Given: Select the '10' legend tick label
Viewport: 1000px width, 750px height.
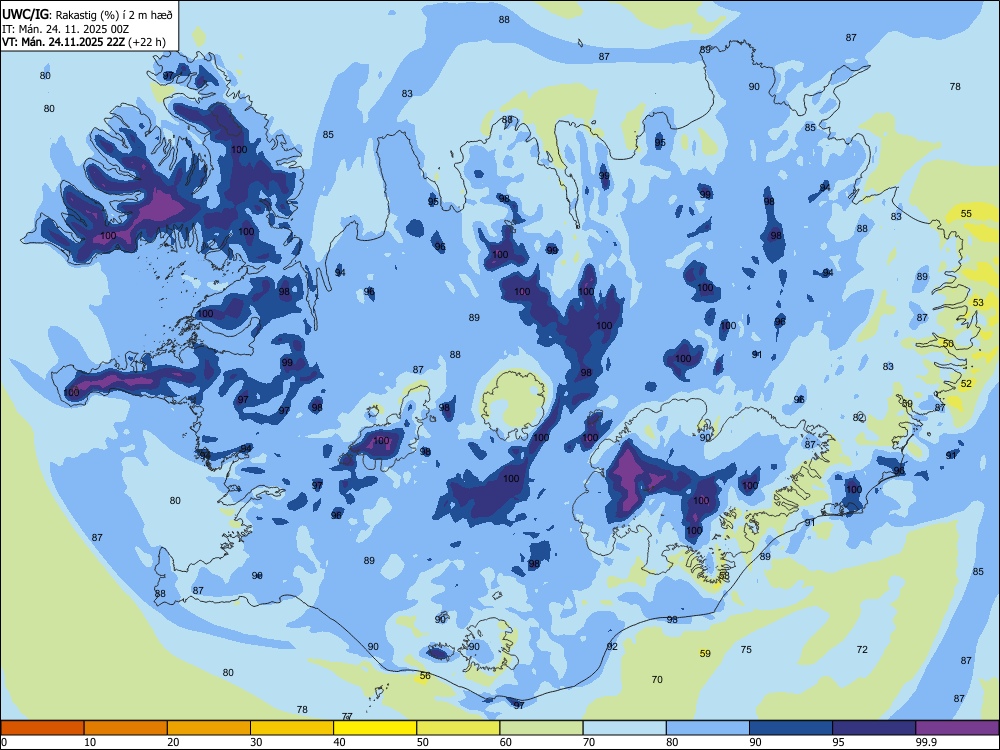Looking at the screenshot, I should coord(90,742).
